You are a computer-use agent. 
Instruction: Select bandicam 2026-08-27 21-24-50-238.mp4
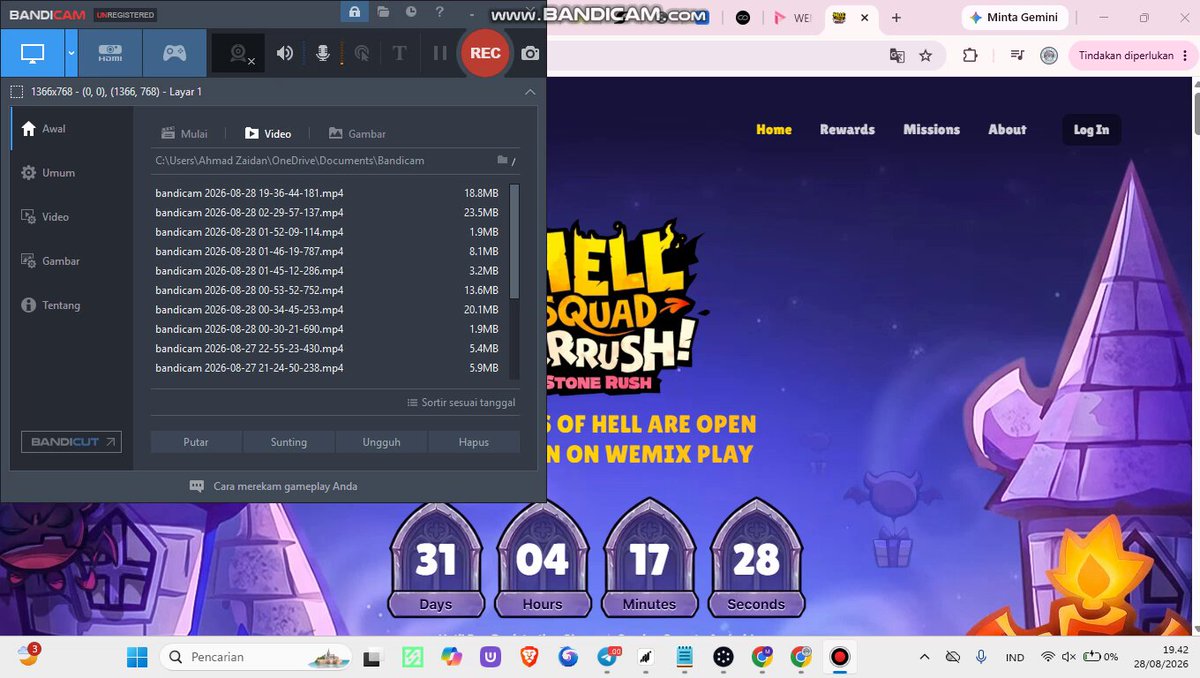[328, 368]
